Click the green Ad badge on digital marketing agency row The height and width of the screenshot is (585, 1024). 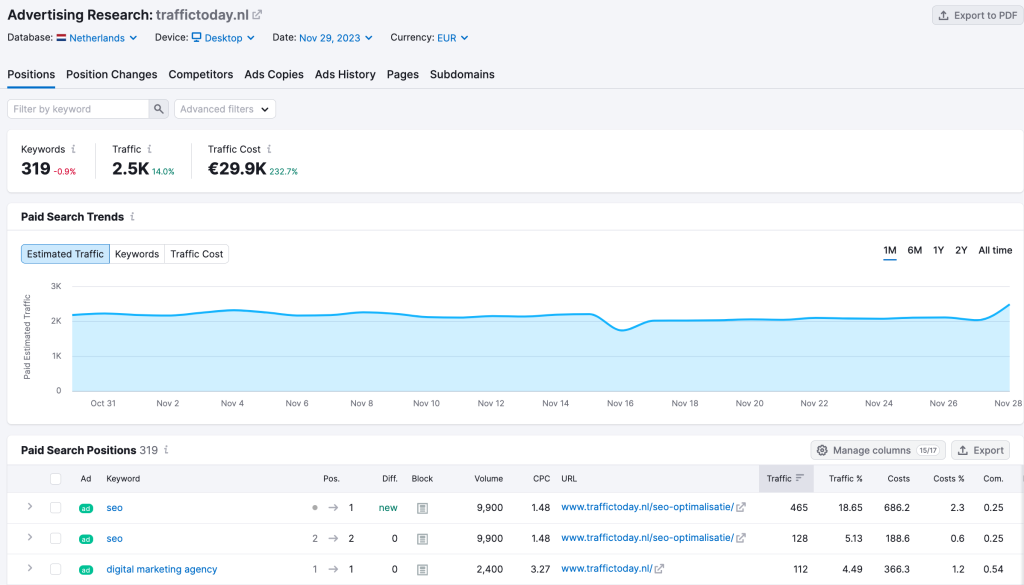[86, 568]
